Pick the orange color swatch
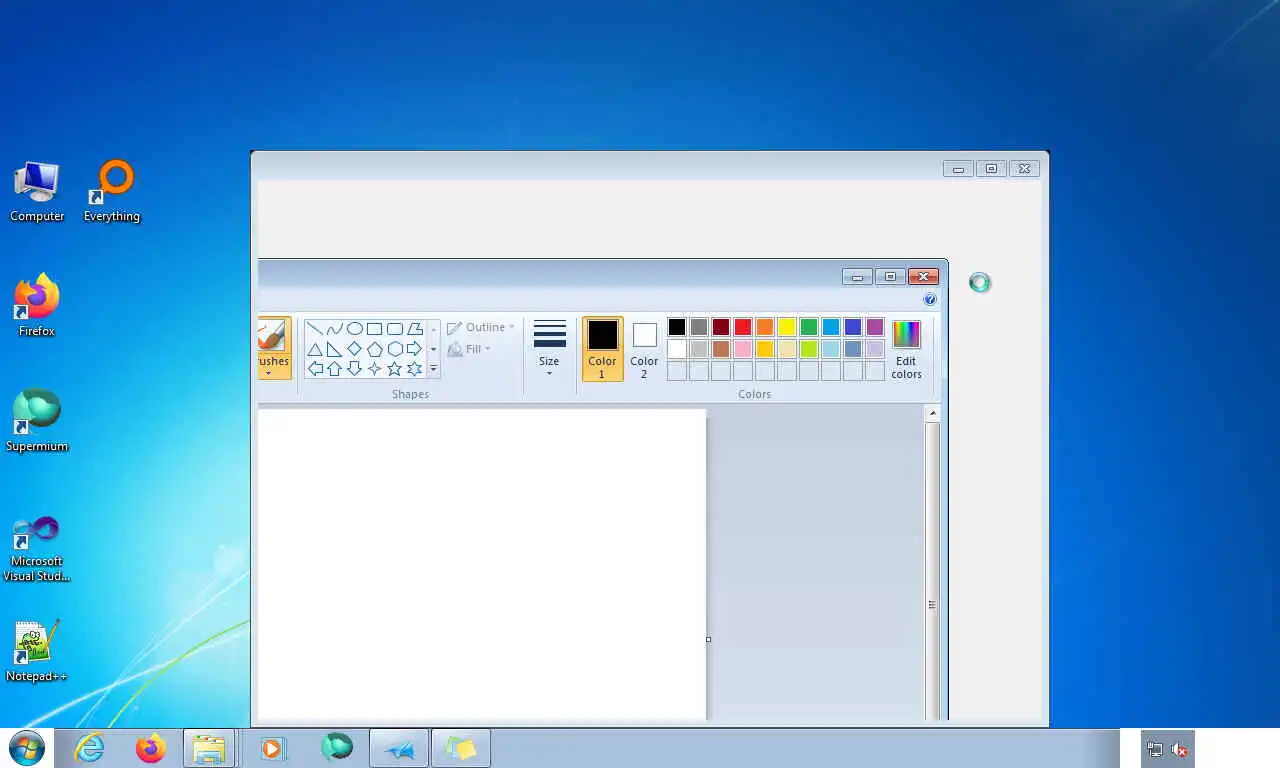This screenshot has width=1280, height=768. point(765,327)
